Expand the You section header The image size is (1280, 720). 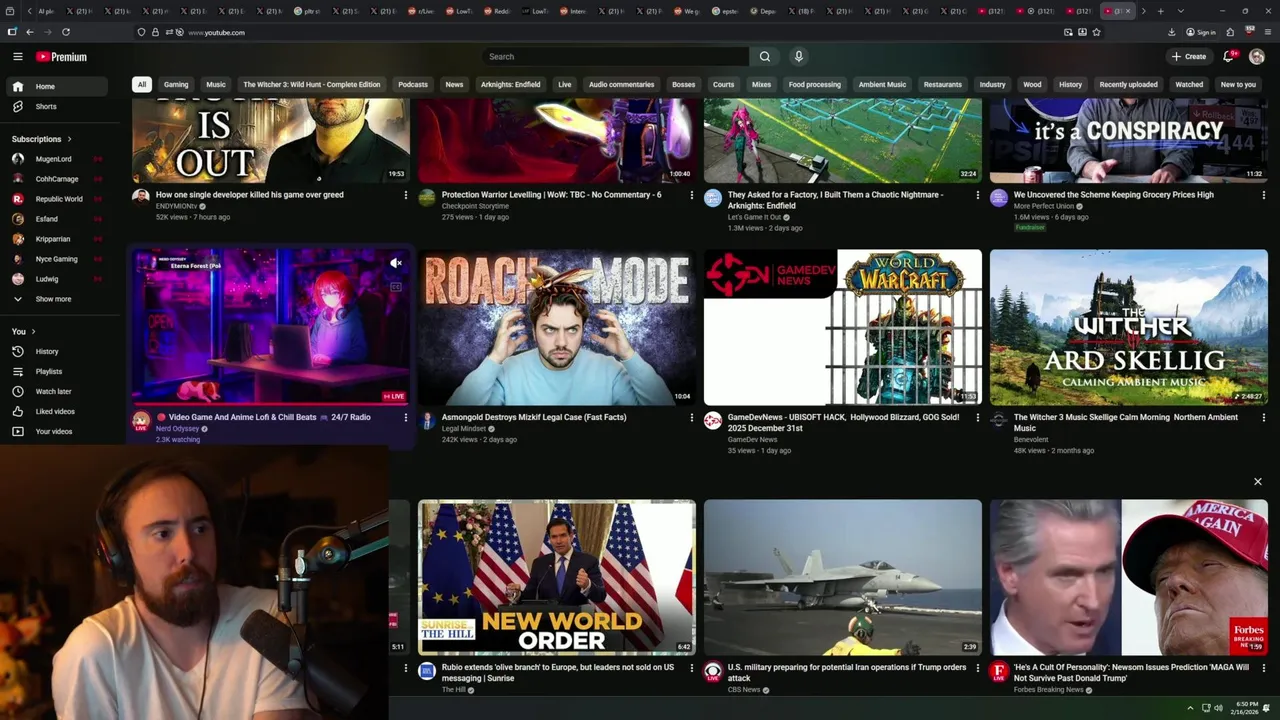(x=23, y=332)
